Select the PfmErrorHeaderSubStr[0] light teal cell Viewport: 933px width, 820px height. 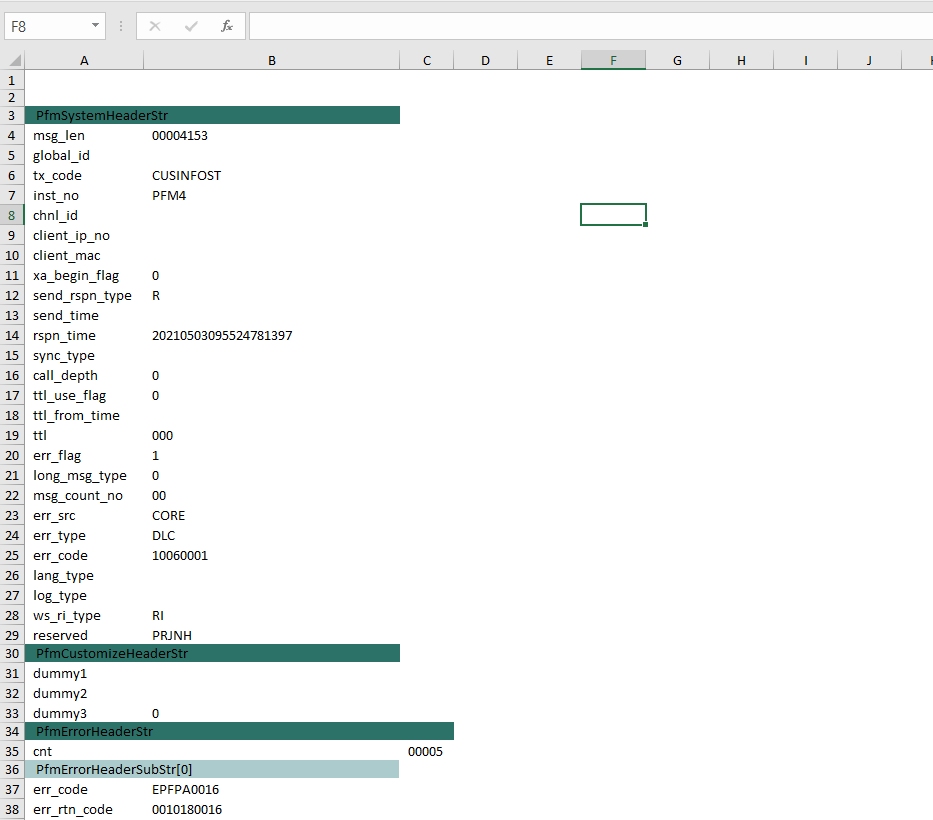pos(114,770)
